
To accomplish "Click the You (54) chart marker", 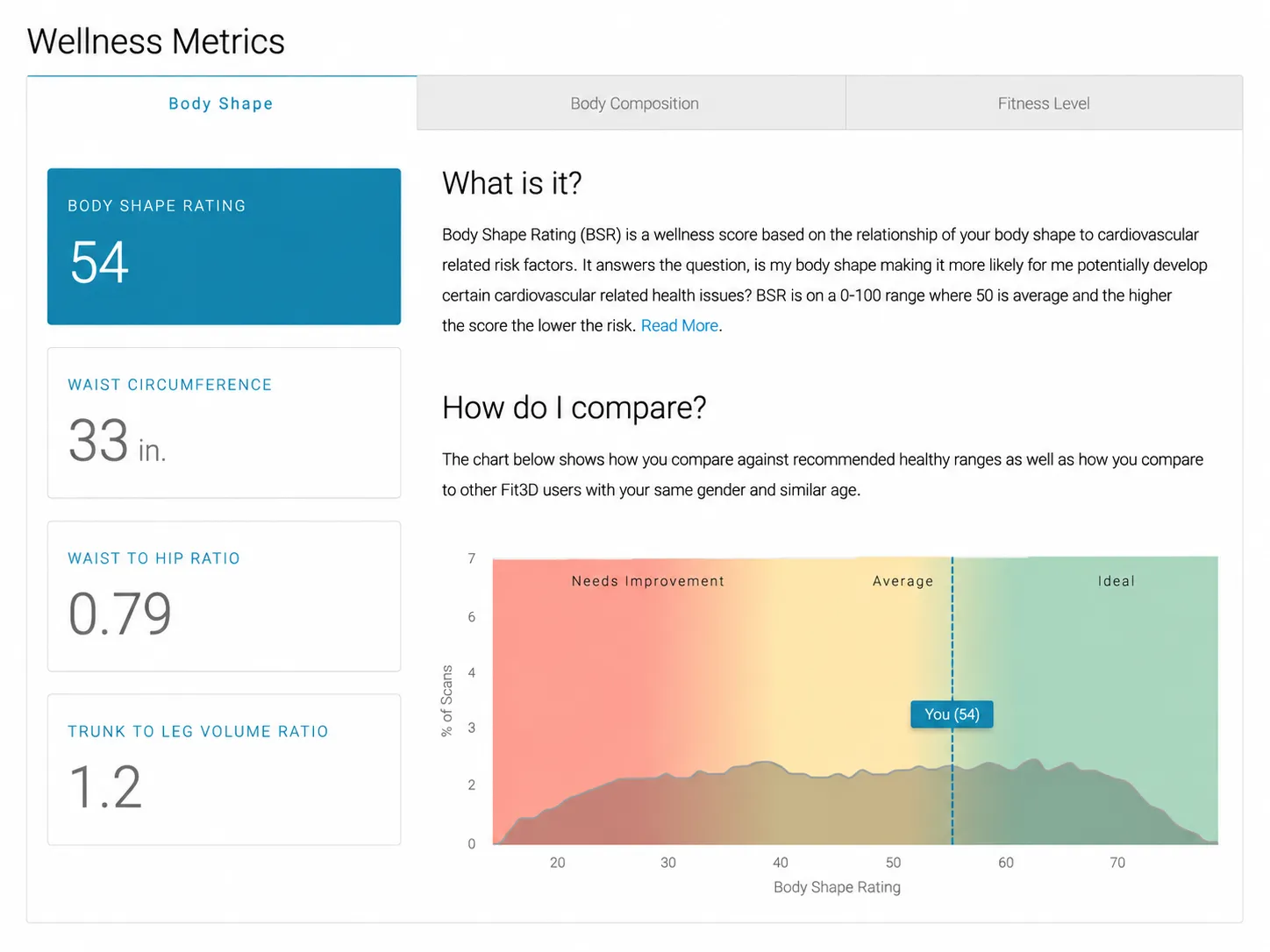I will coord(952,714).
